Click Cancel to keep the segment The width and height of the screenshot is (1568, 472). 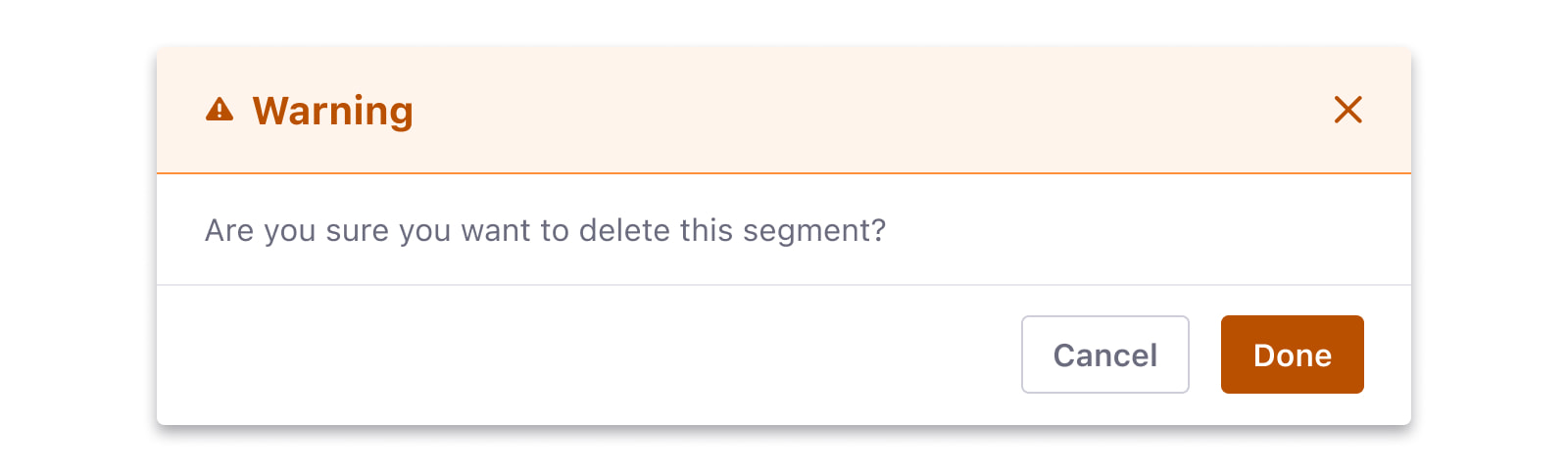point(1104,354)
